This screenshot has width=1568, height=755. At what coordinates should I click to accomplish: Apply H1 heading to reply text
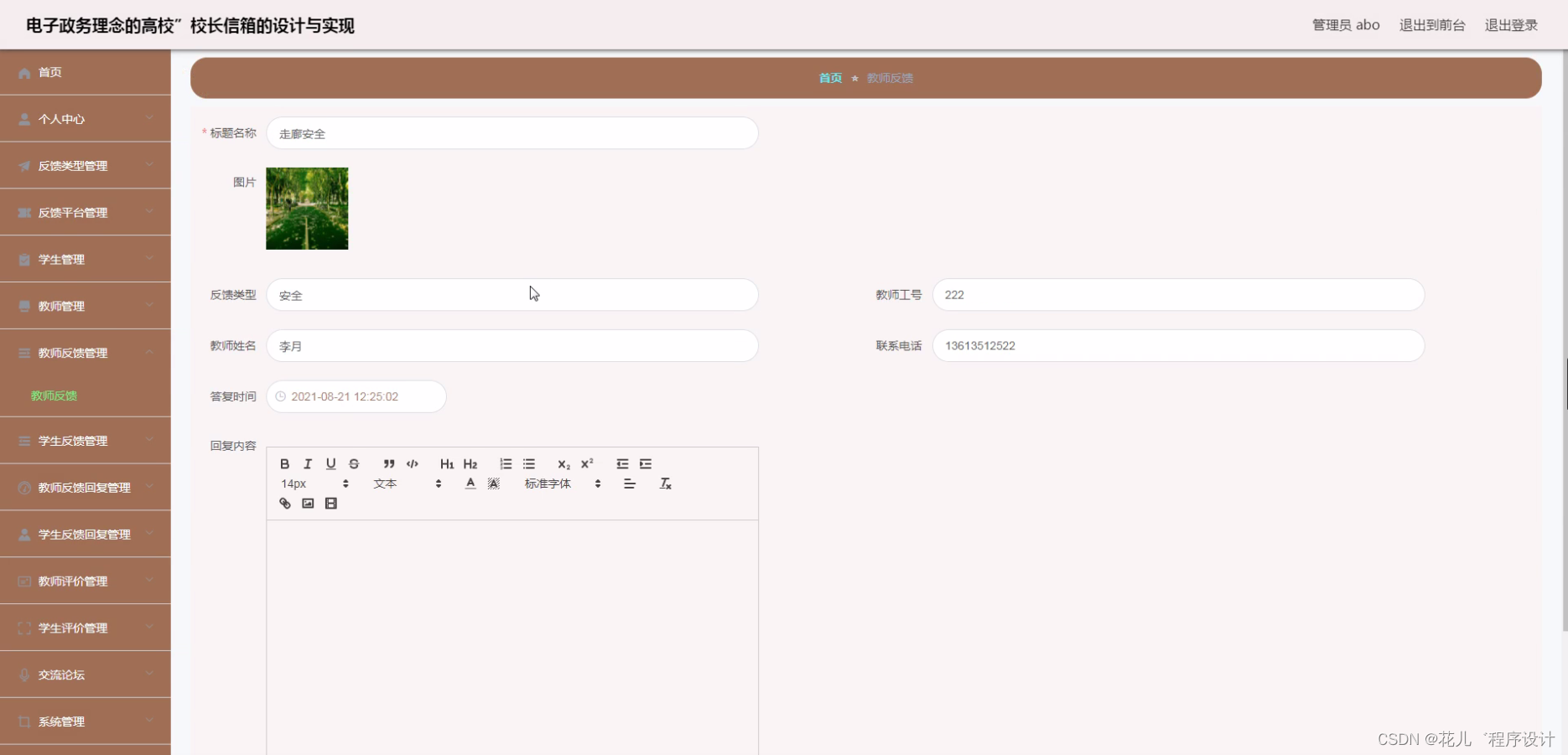pos(447,463)
